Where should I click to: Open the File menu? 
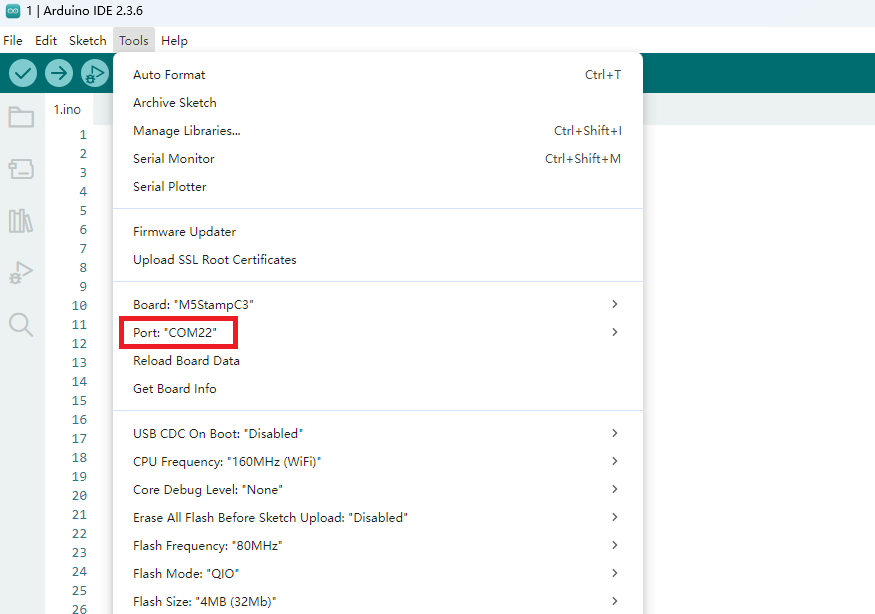coord(13,41)
